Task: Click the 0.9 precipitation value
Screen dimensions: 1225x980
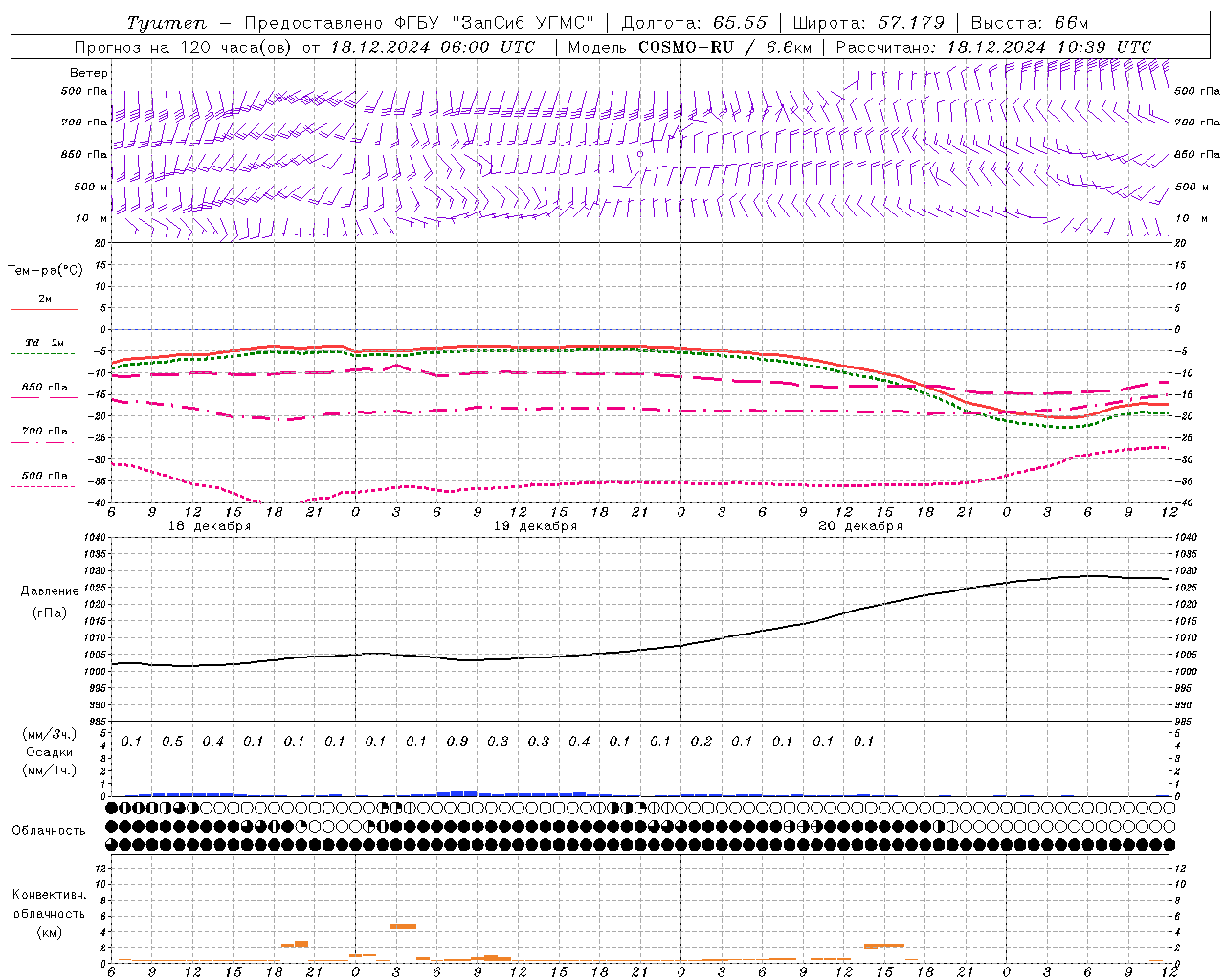Action: [457, 741]
